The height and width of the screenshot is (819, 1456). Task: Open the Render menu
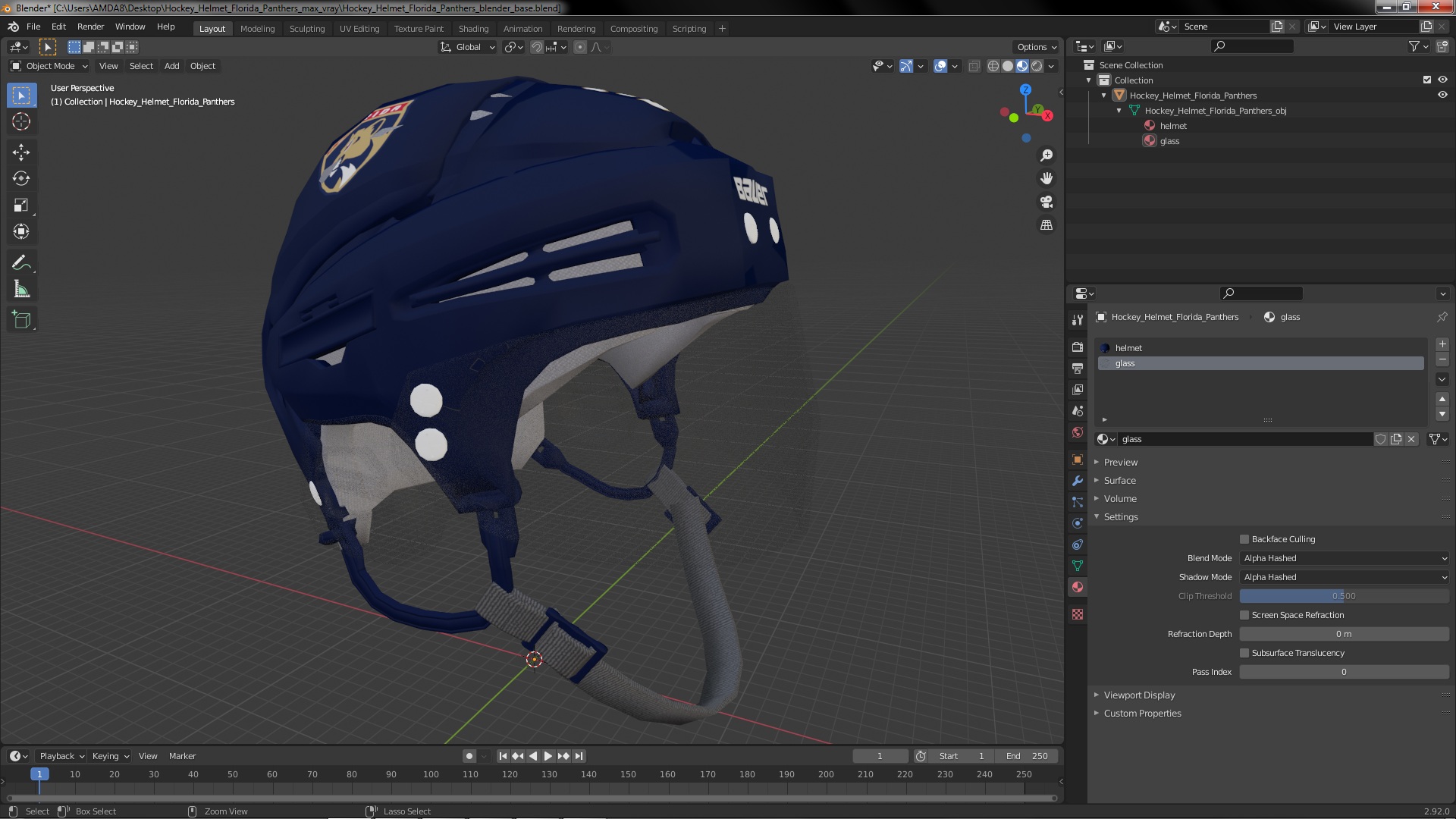90,27
